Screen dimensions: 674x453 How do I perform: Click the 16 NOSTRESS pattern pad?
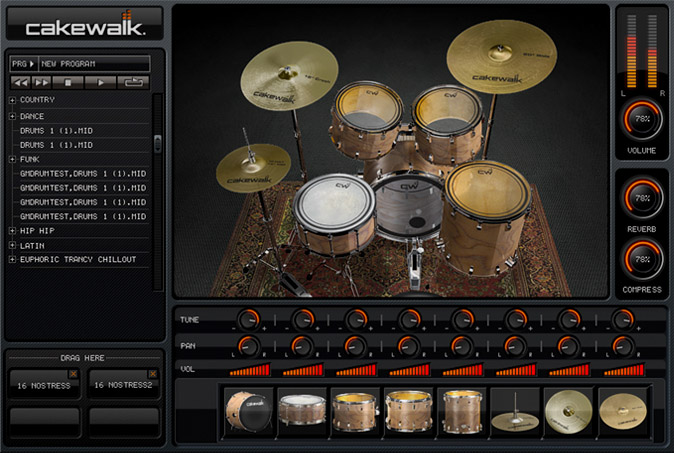pos(44,384)
